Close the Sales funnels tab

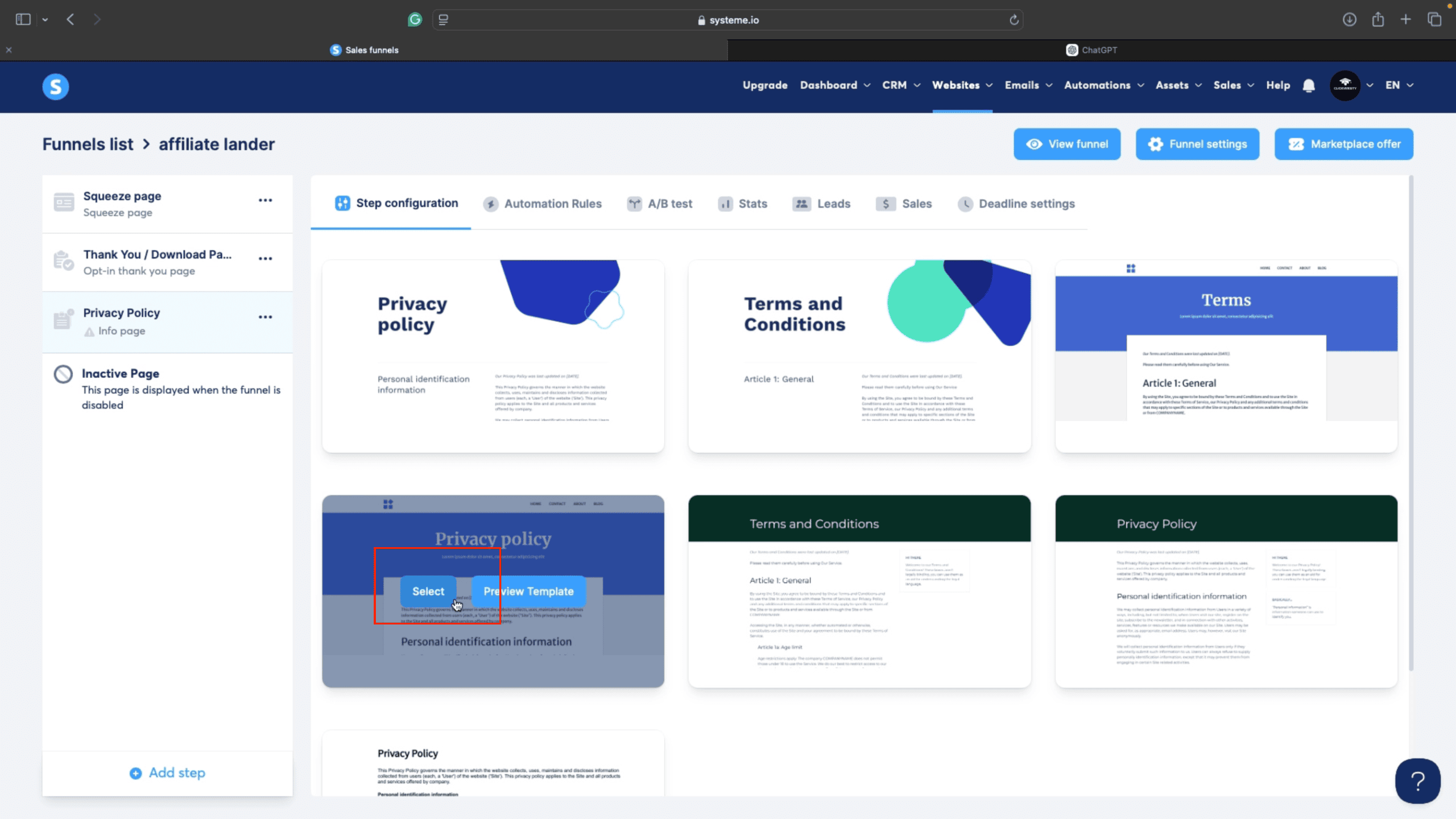click(x=9, y=50)
